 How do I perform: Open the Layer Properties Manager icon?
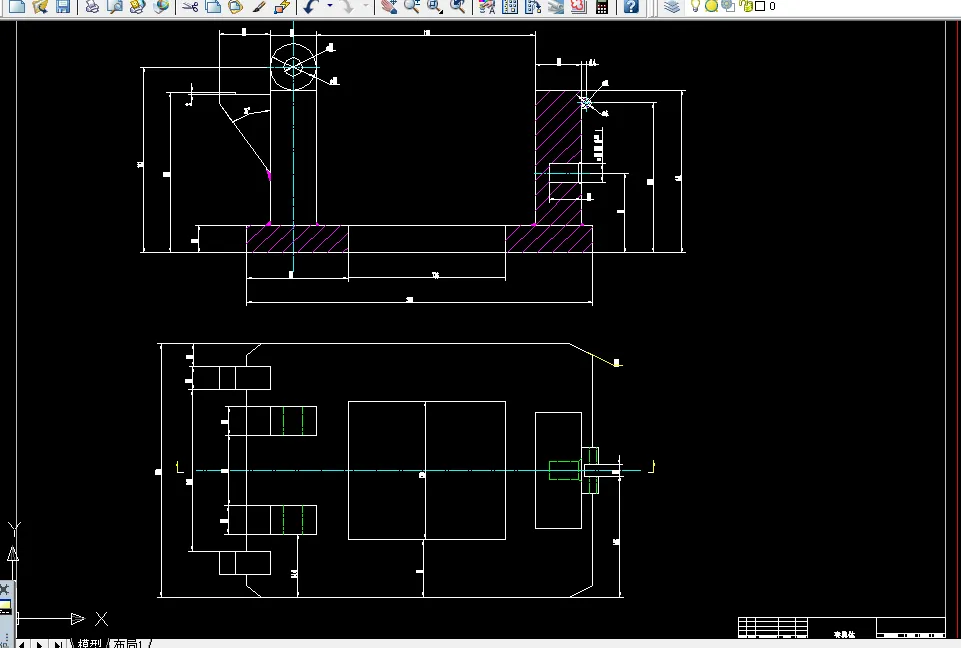[672, 7]
